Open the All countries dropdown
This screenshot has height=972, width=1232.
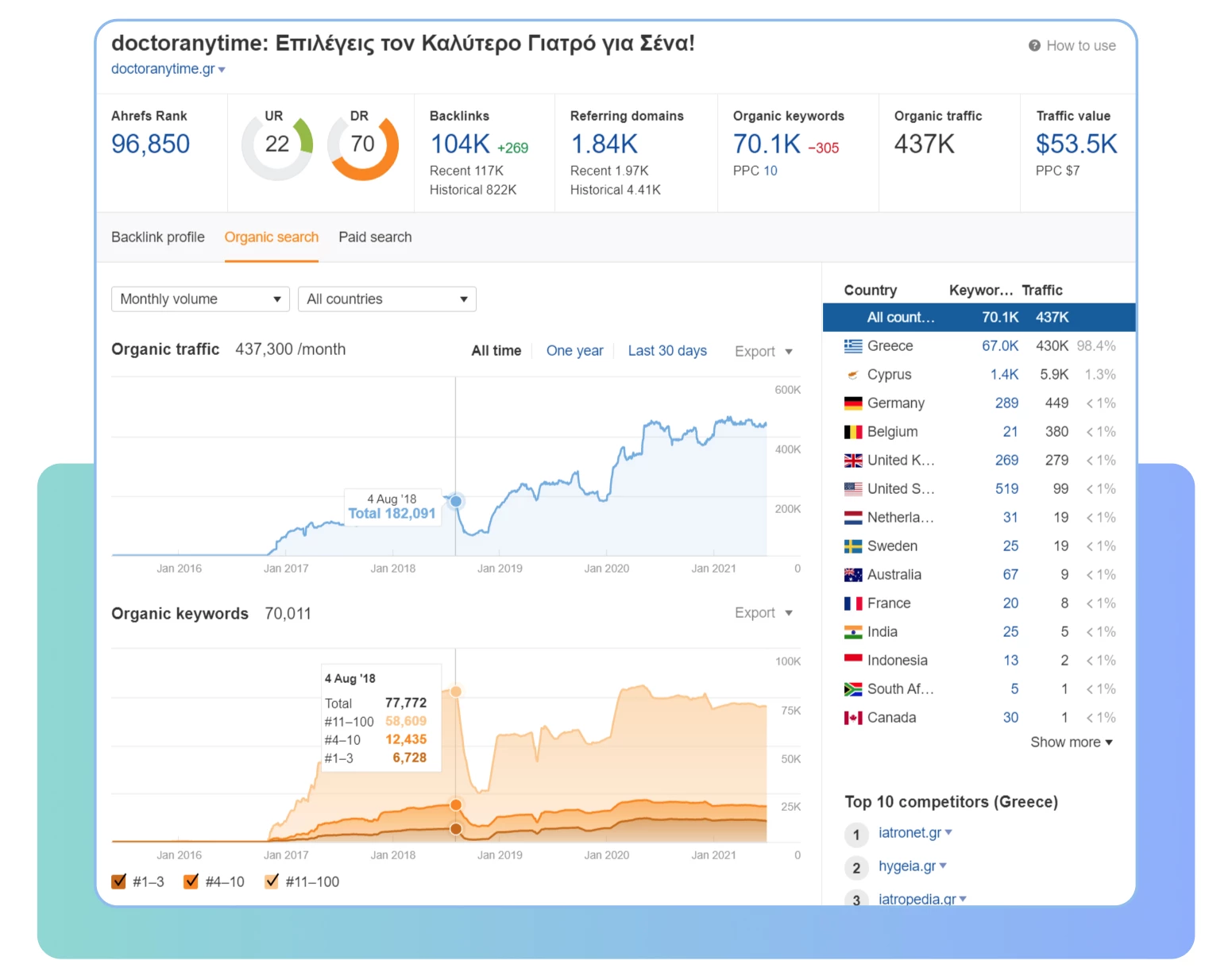(387, 299)
